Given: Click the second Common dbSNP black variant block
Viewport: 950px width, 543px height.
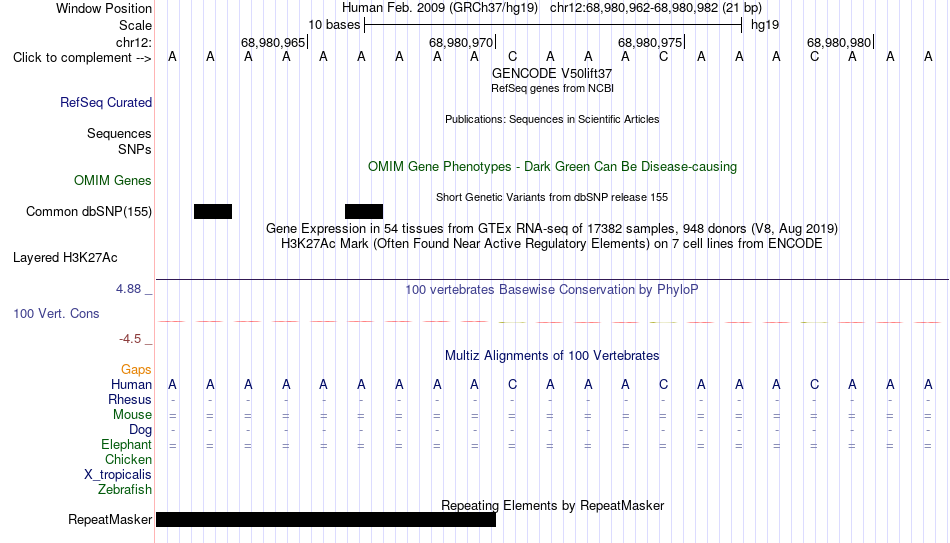Looking at the screenshot, I should coord(364,212).
